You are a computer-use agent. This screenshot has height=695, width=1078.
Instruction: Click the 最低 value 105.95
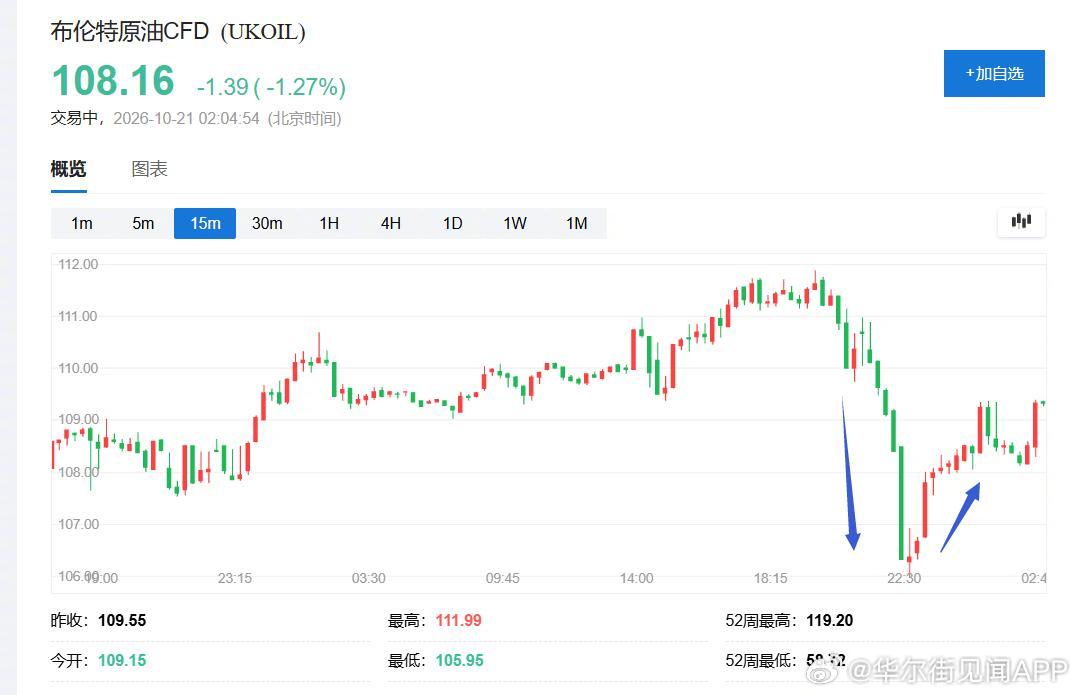point(459,660)
